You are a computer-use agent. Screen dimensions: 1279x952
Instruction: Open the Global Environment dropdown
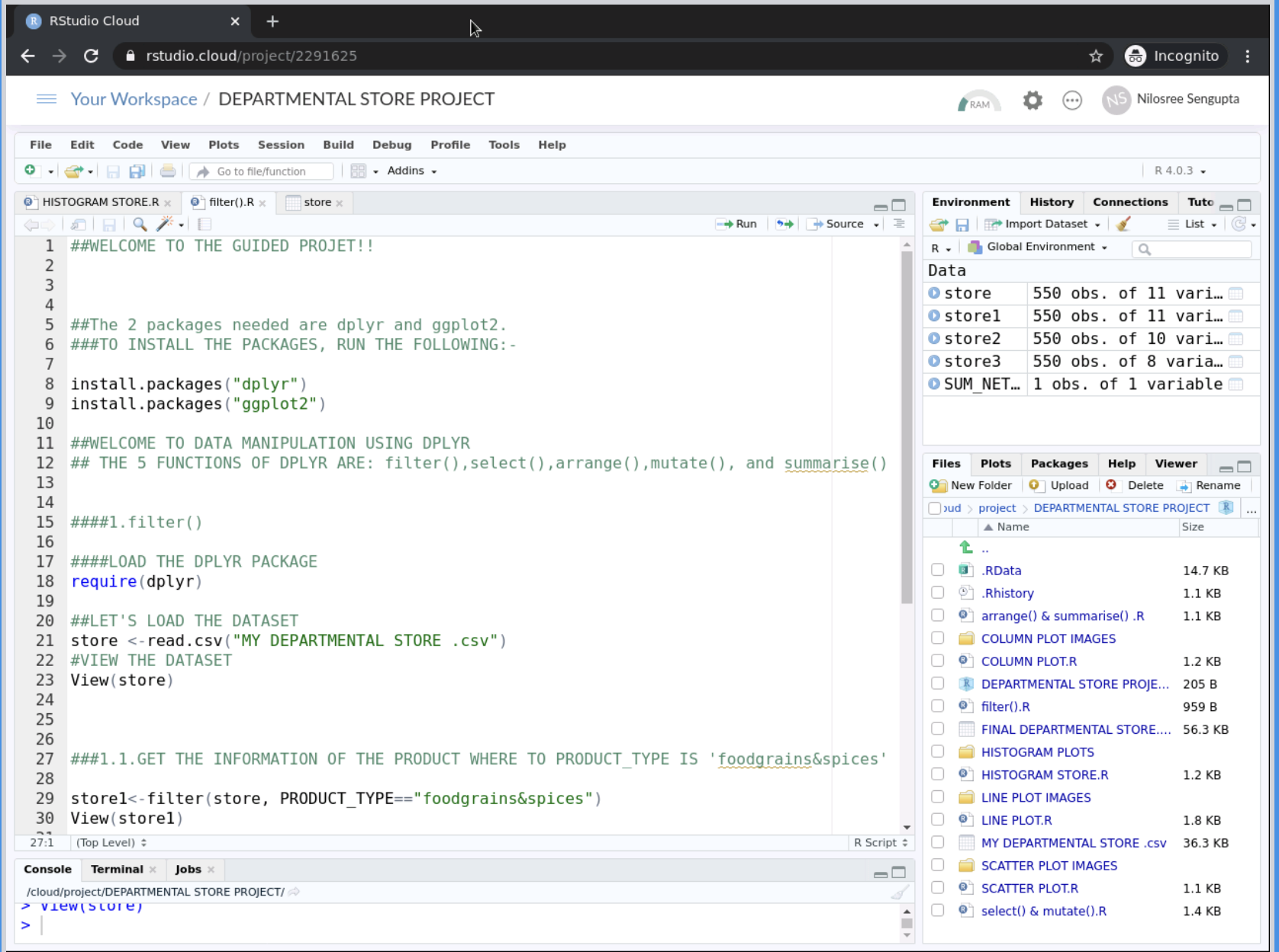(1040, 247)
